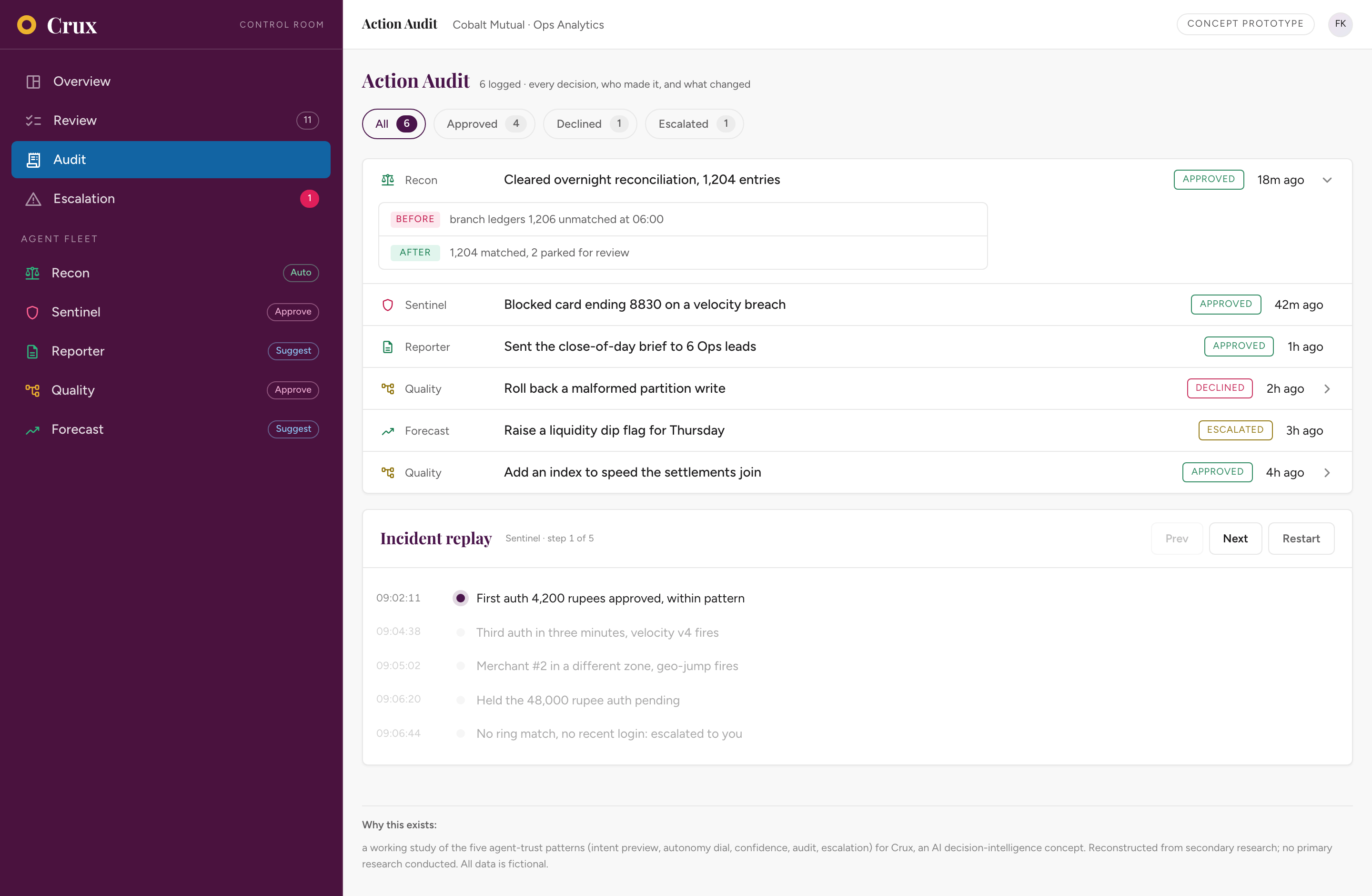Click the Quality hierarchy icon in Agent Fleet
Image resolution: width=1372 pixels, height=896 pixels.
click(x=32, y=390)
